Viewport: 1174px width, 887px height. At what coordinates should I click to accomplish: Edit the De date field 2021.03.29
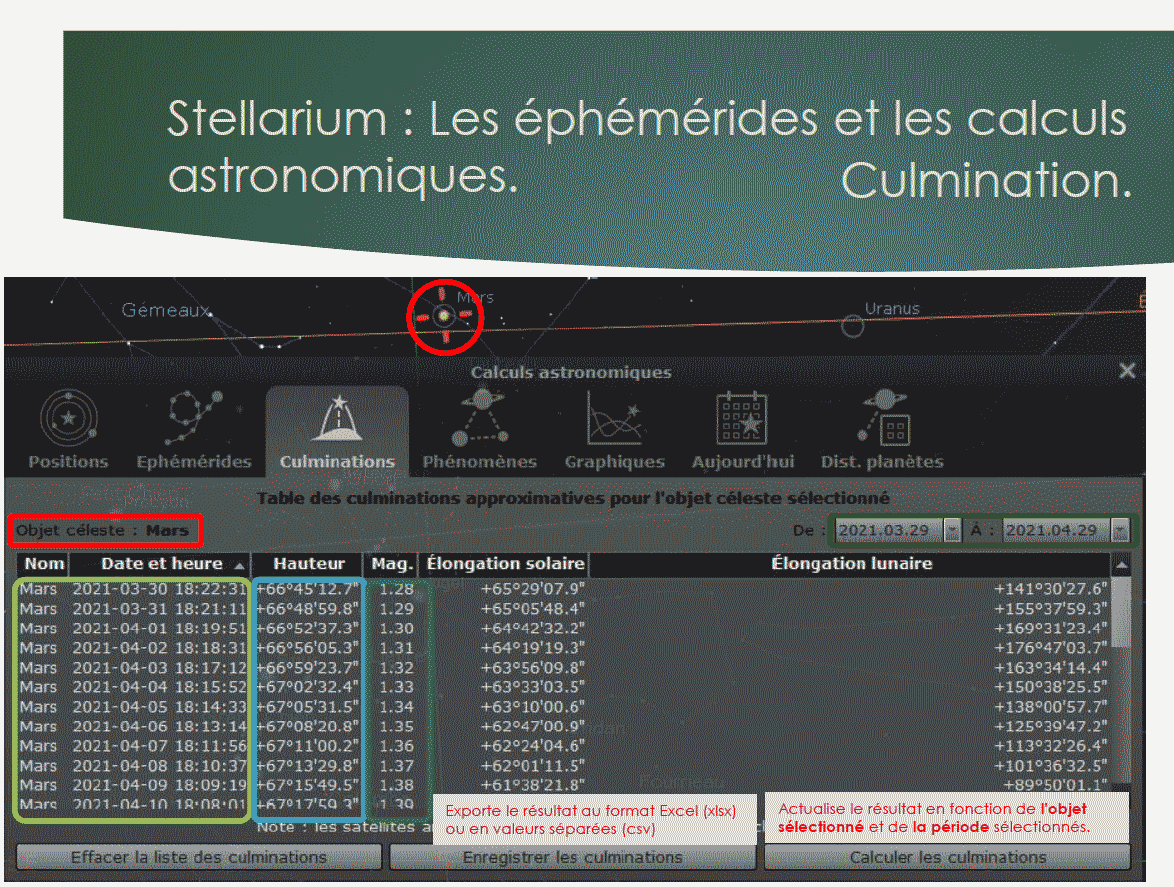(x=889, y=530)
